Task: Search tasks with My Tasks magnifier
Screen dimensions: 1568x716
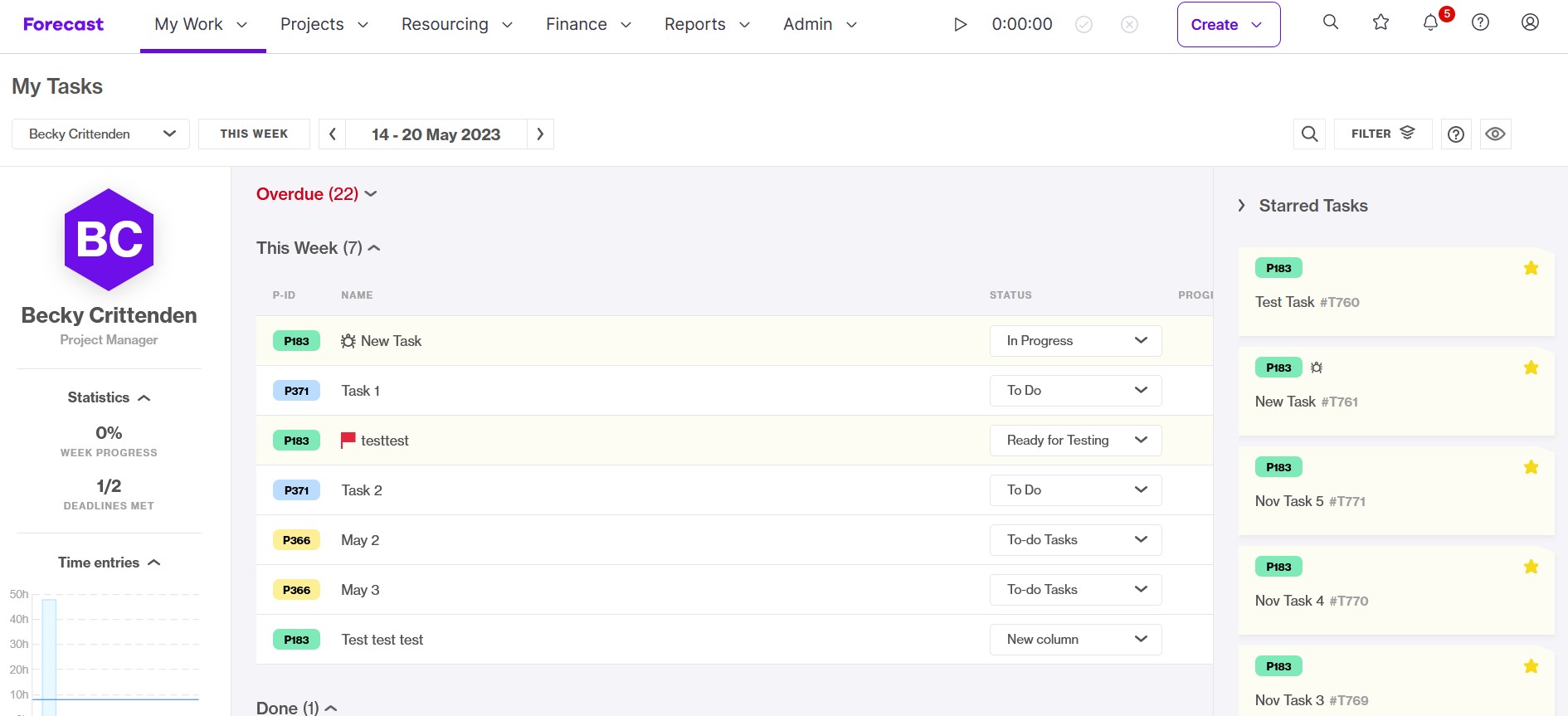Action: pyautogui.click(x=1309, y=134)
